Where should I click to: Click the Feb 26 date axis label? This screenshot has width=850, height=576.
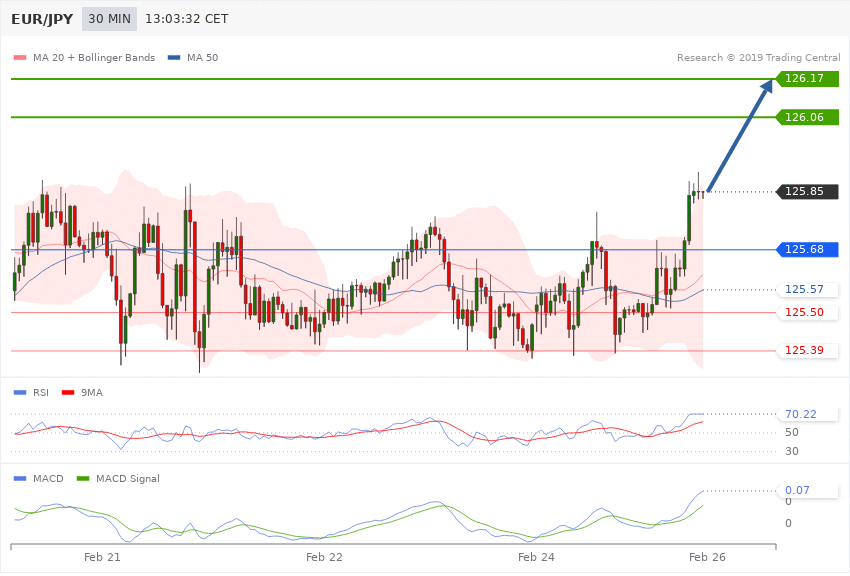(x=707, y=557)
